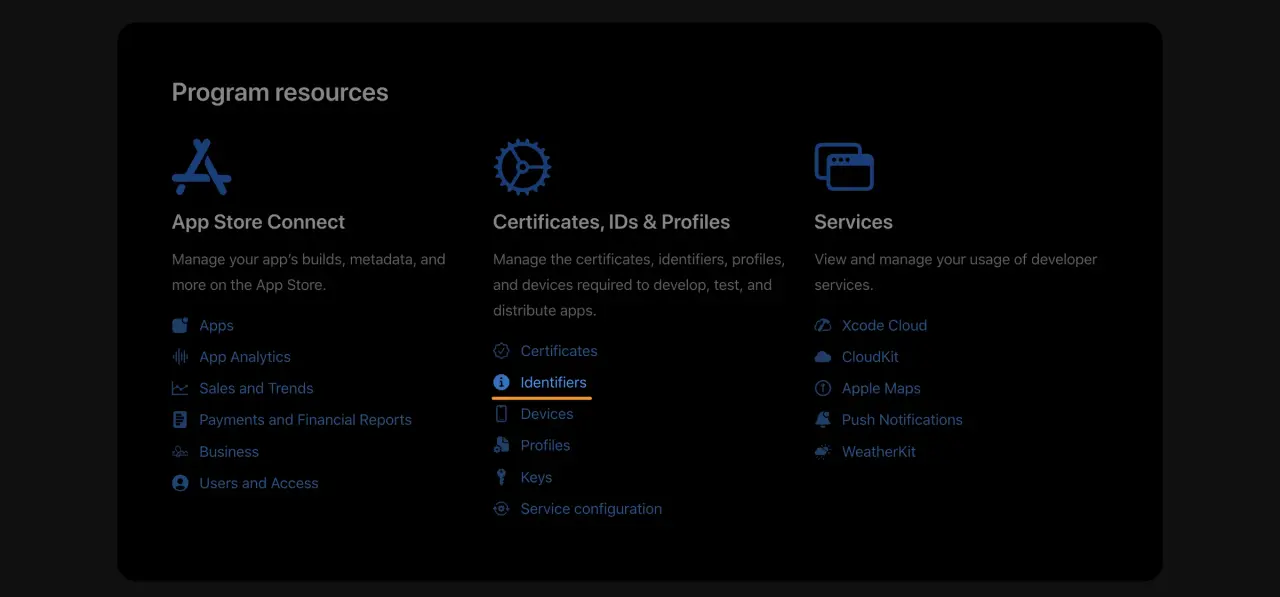
Task: Click the phone icon beside Devices
Action: pos(501,414)
